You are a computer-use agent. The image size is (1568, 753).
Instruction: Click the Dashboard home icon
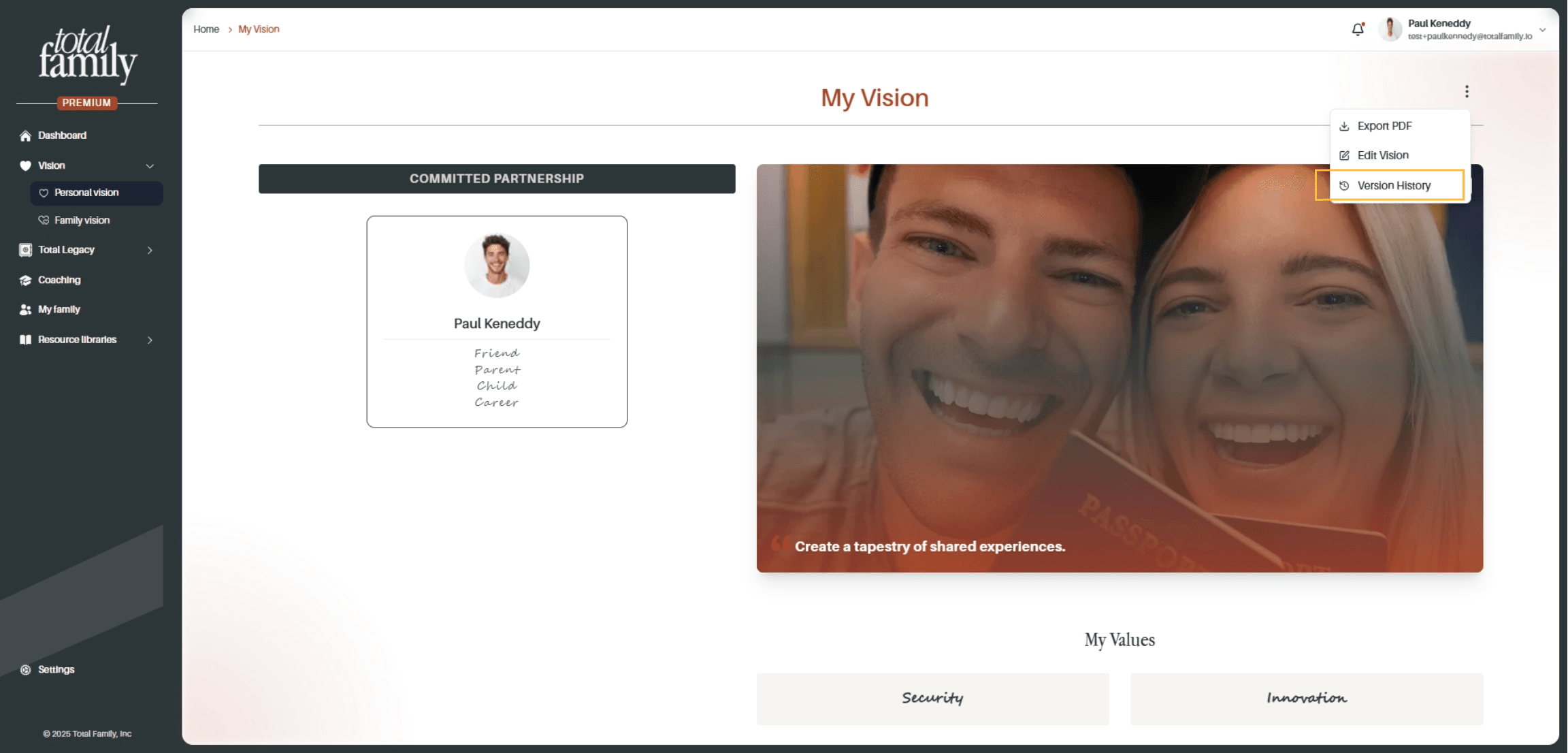25,135
